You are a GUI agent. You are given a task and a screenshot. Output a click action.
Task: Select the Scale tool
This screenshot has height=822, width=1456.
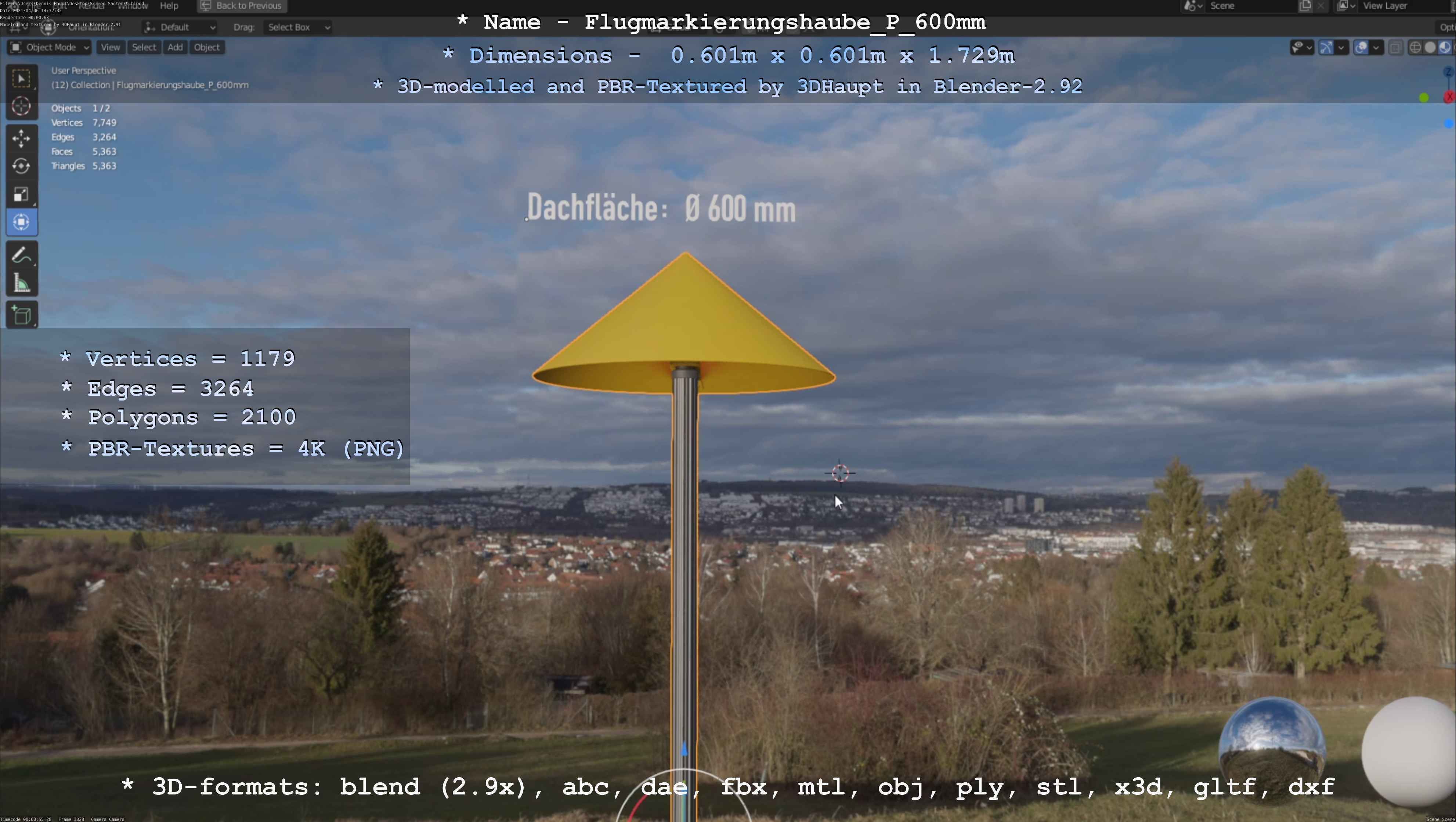click(21, 194)
